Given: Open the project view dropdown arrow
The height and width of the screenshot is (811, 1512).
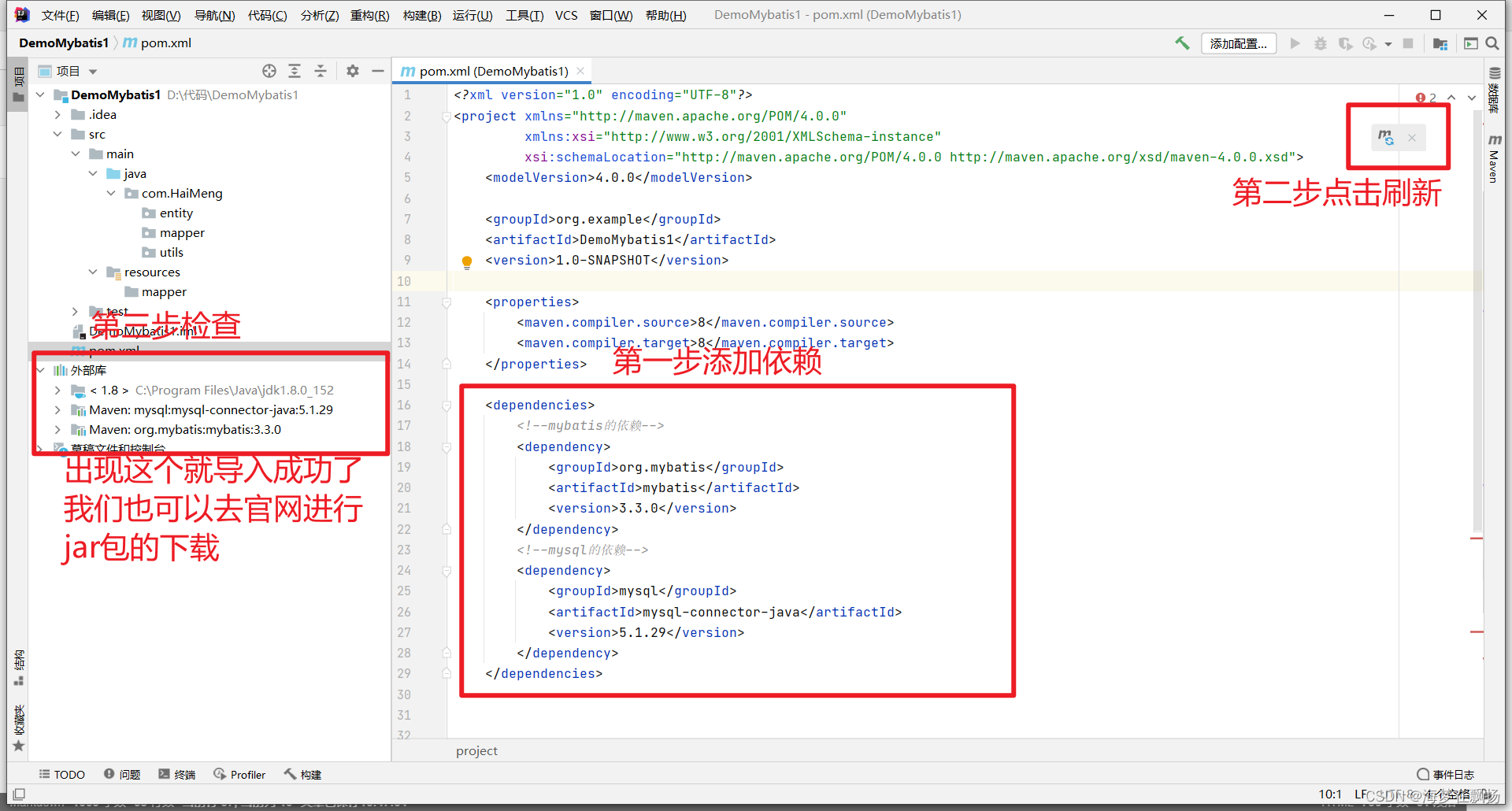Looking at the screenshot, I should point(93,72).
